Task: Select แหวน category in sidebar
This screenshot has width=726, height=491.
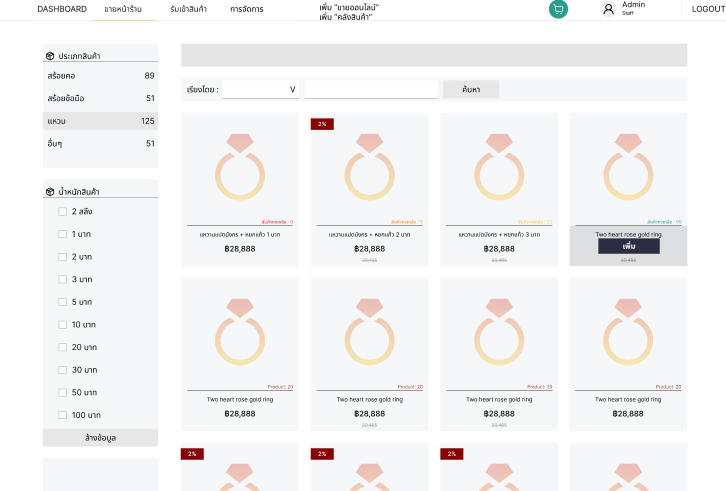Action: [x=100, y=121]
